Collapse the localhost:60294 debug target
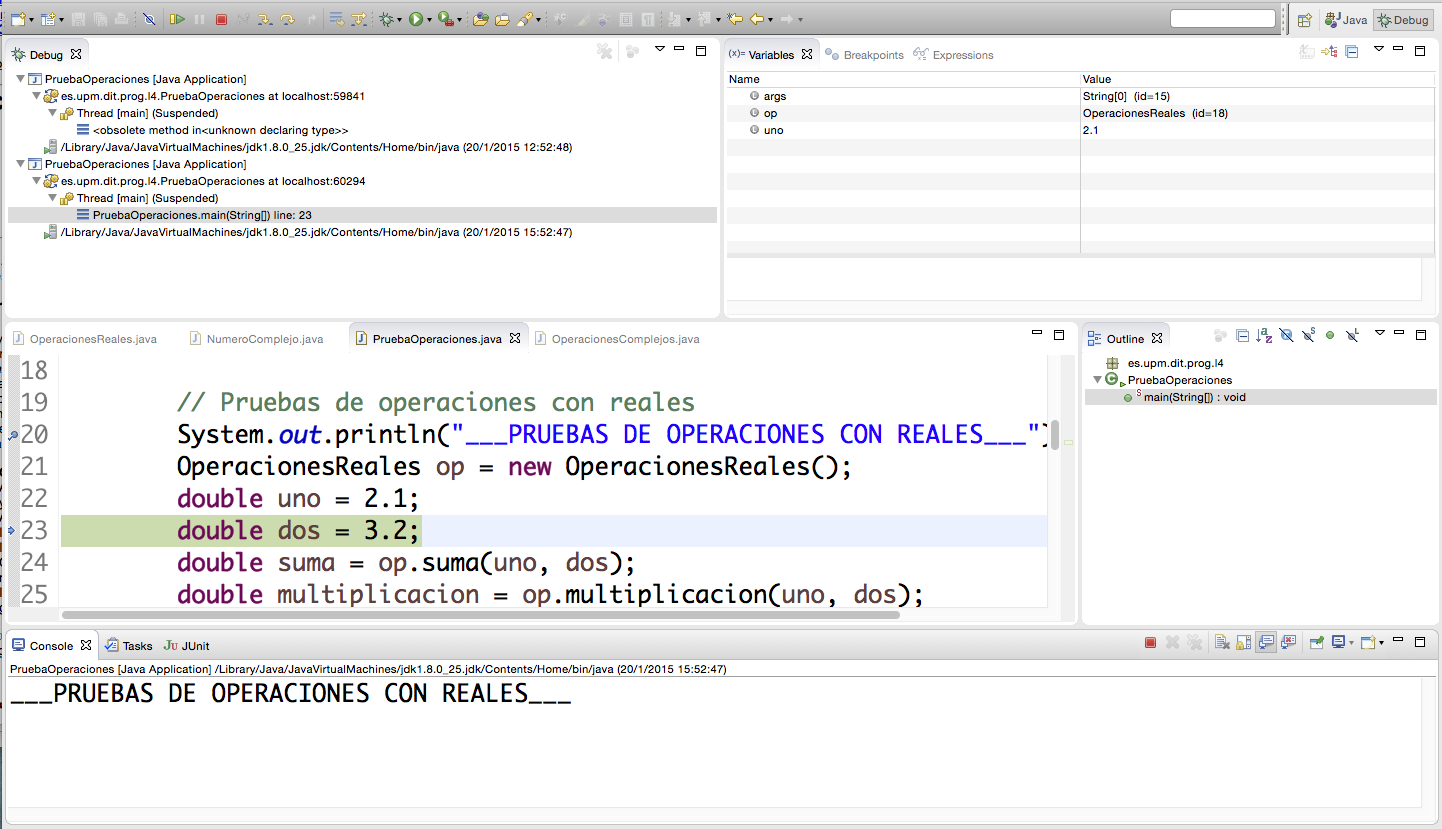The height and width of the screenshot is (829, 1442). [x=36, y=181]
